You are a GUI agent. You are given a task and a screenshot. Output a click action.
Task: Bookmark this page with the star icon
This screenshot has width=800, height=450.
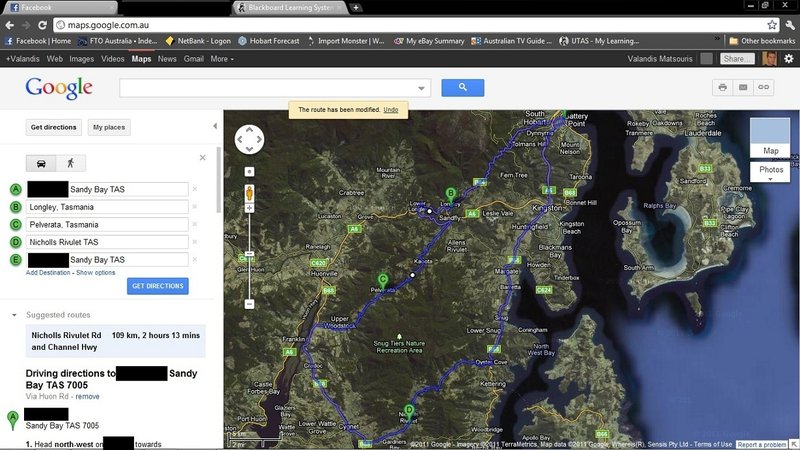772,25
